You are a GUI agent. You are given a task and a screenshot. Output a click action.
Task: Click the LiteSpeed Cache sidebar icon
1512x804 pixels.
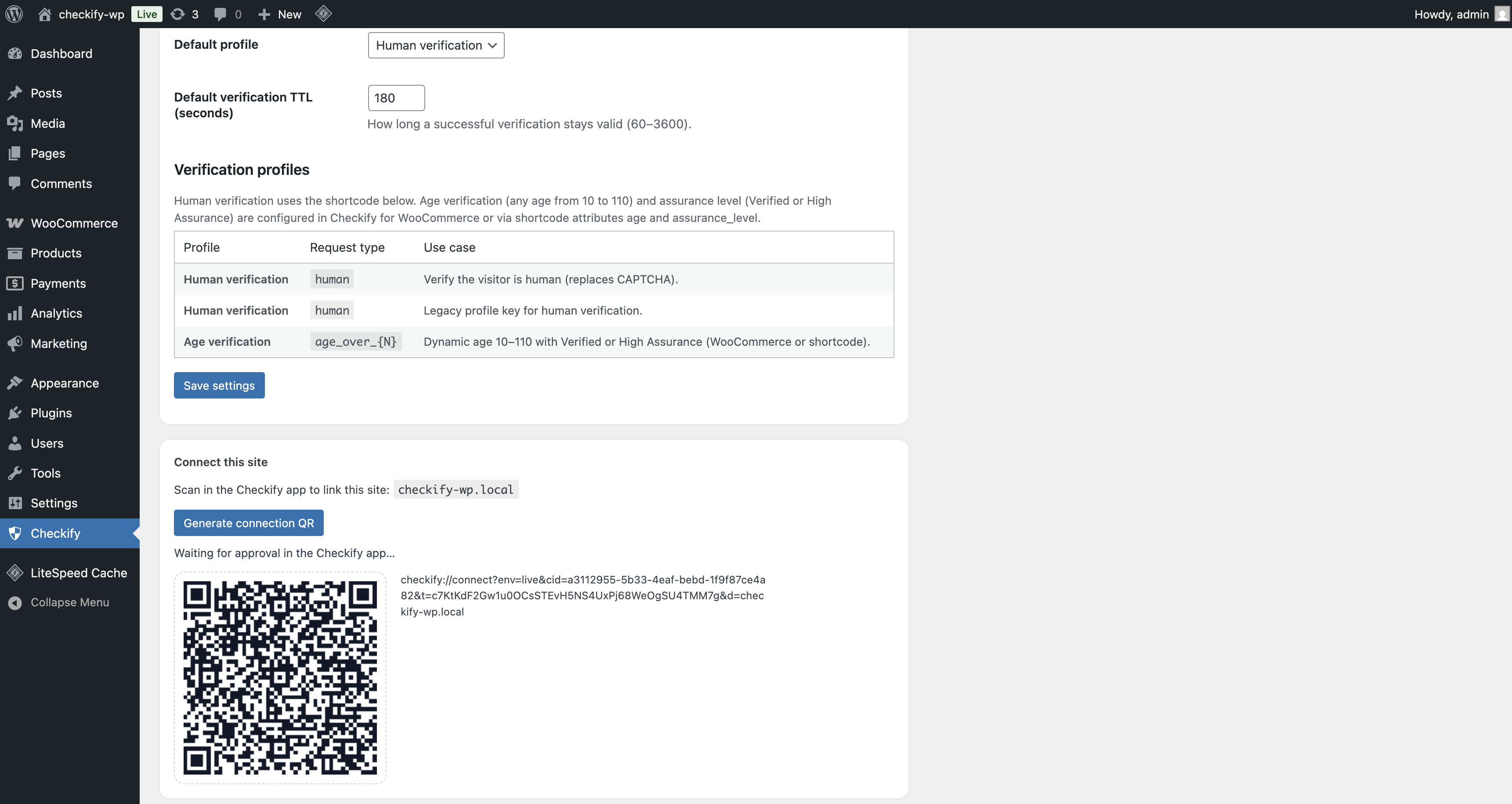[15, 573]
